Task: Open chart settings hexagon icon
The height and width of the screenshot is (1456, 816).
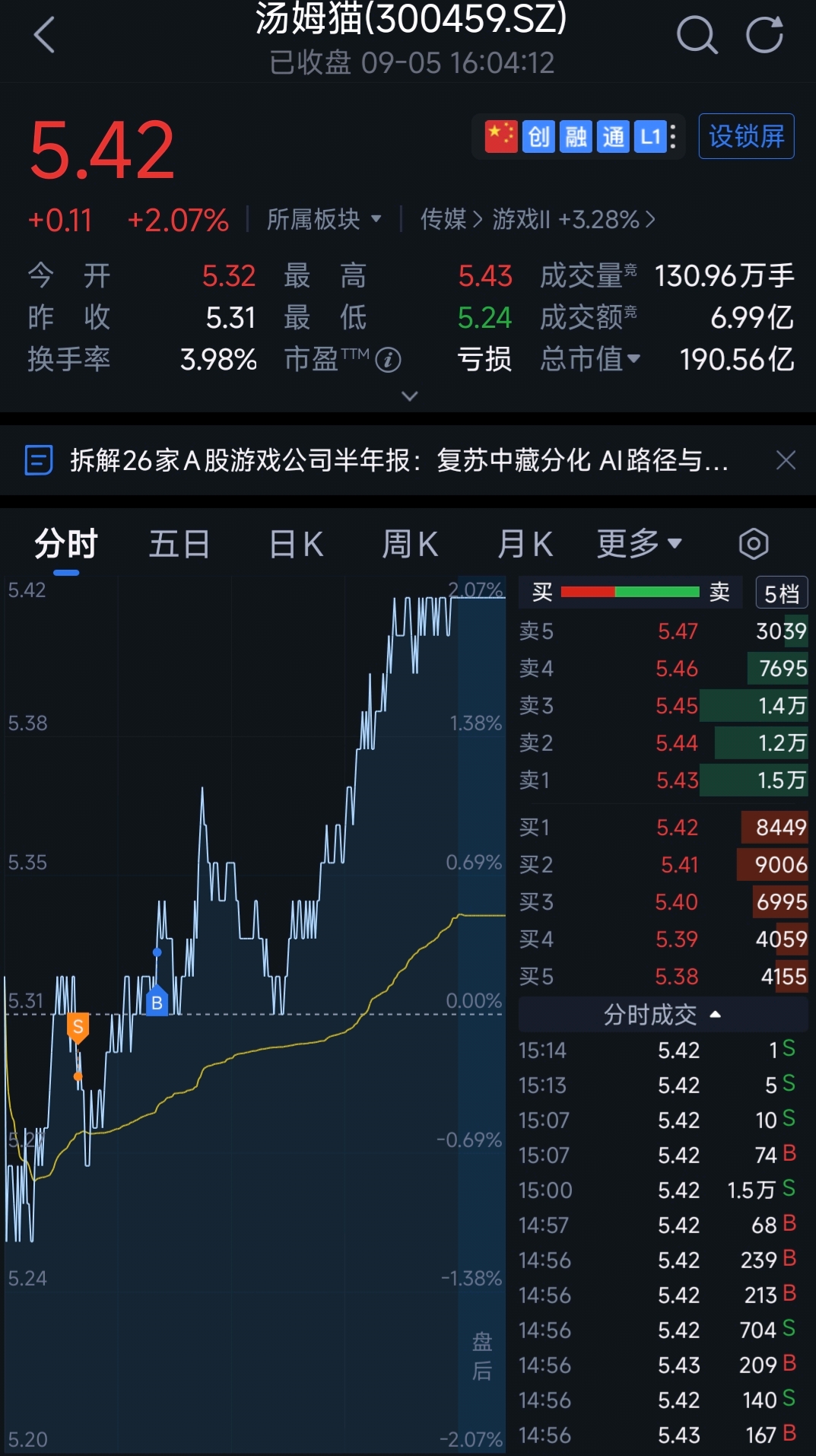Action: (753, 544)
